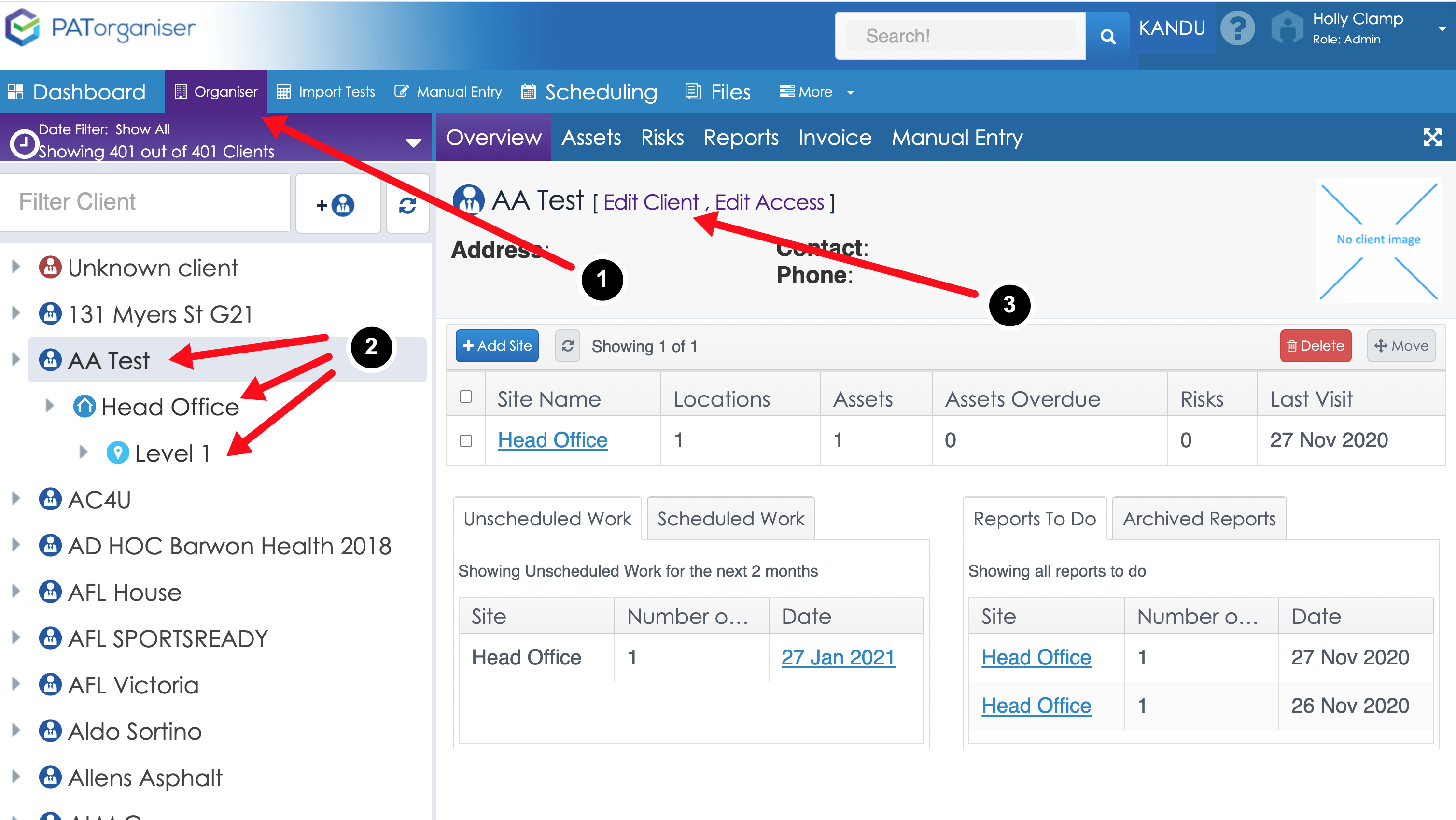Click the user profile avatar icon
The width and height of the screenshot is (1456, 820).
(x=1287, y=28)
